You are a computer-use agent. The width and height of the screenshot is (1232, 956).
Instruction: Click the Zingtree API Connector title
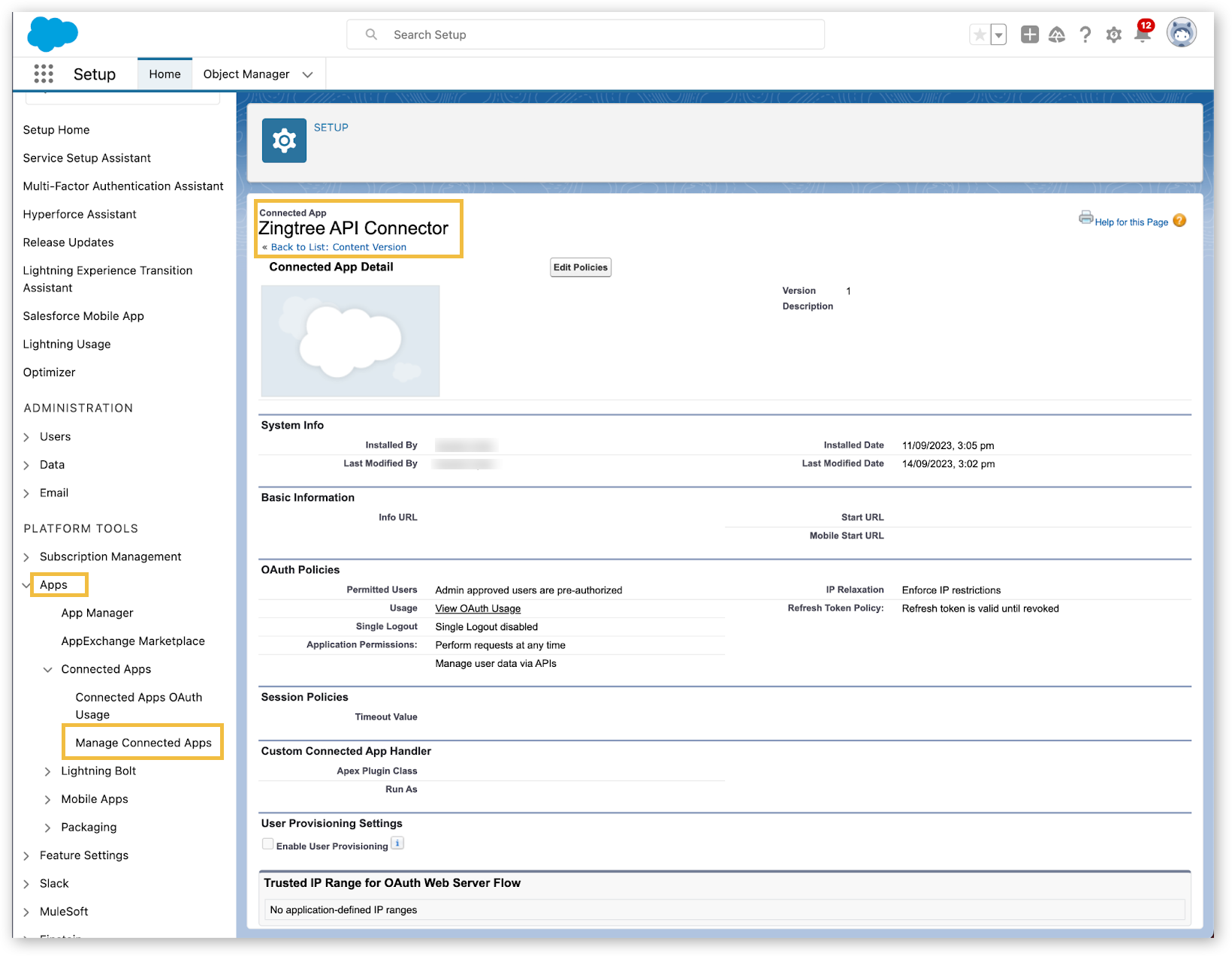(x=354, y=228)
